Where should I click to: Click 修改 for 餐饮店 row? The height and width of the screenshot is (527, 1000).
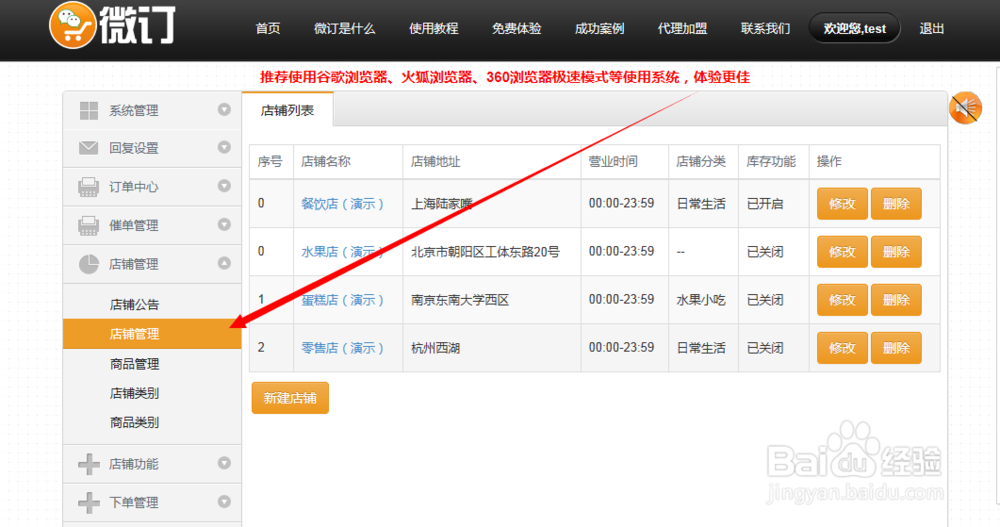842,204
